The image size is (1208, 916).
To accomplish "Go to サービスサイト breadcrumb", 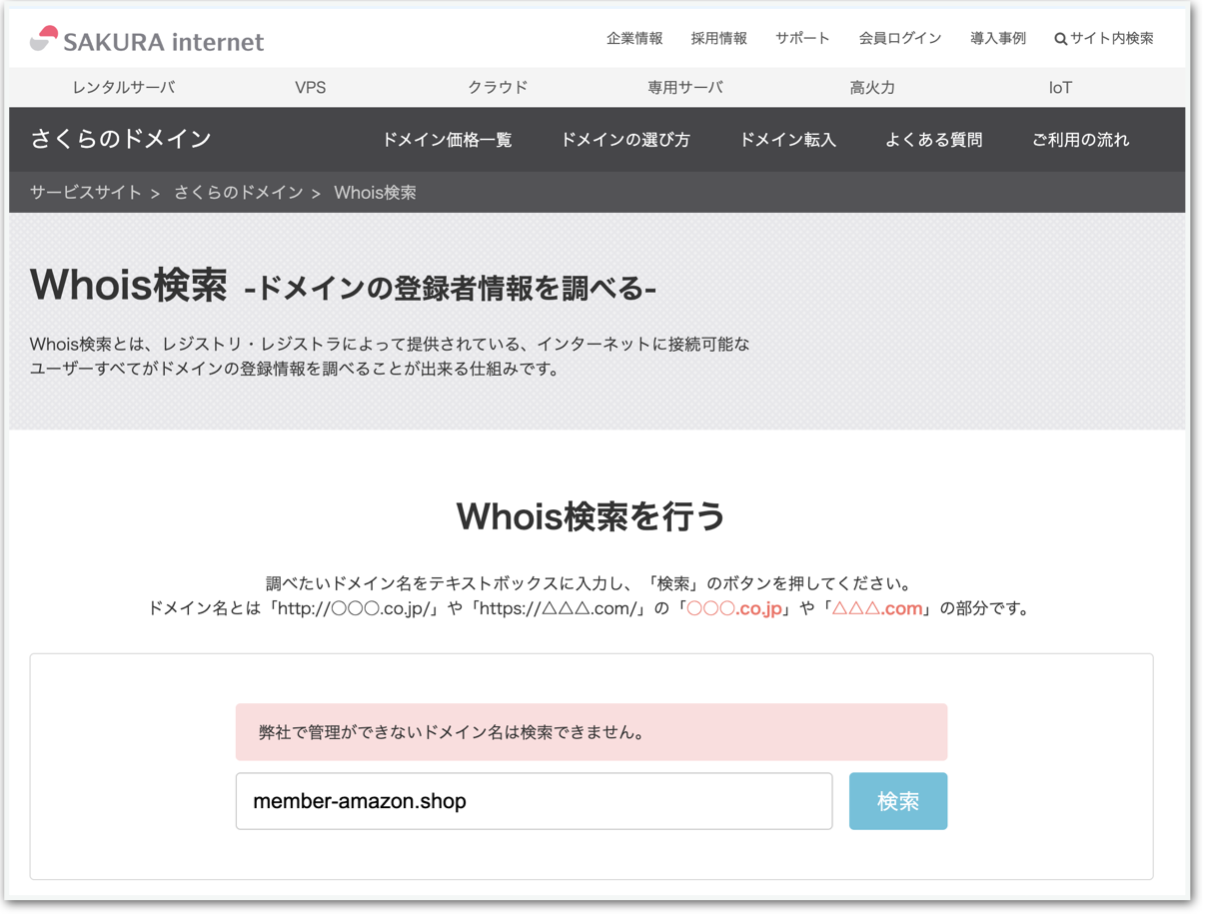I will click(86, 192).
